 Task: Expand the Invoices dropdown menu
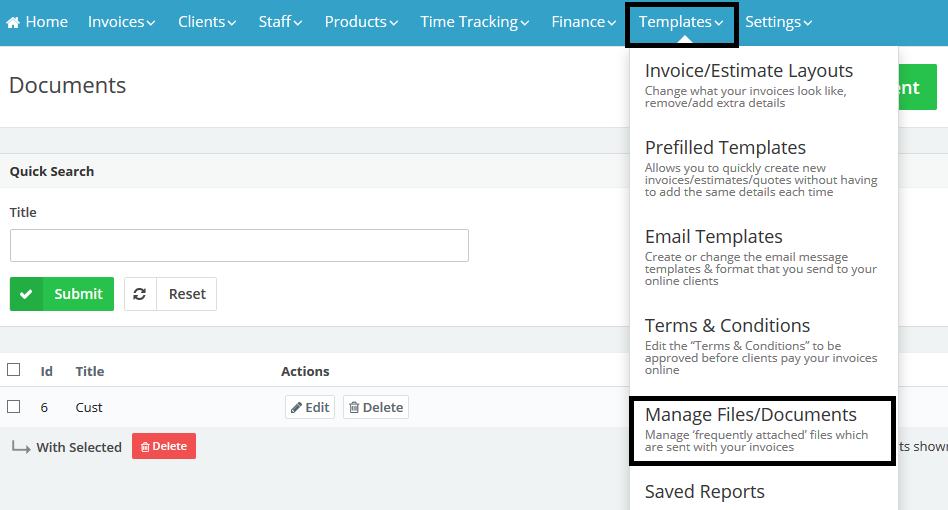coord(121,22)
